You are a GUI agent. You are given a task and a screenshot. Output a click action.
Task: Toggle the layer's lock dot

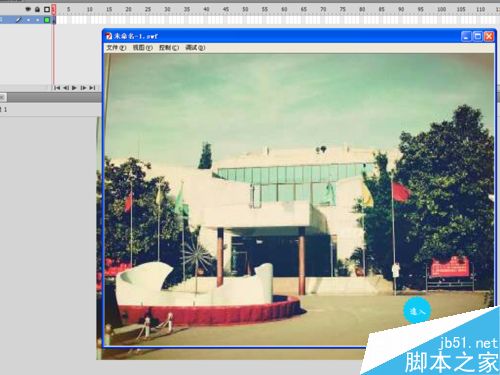point(37,20)
